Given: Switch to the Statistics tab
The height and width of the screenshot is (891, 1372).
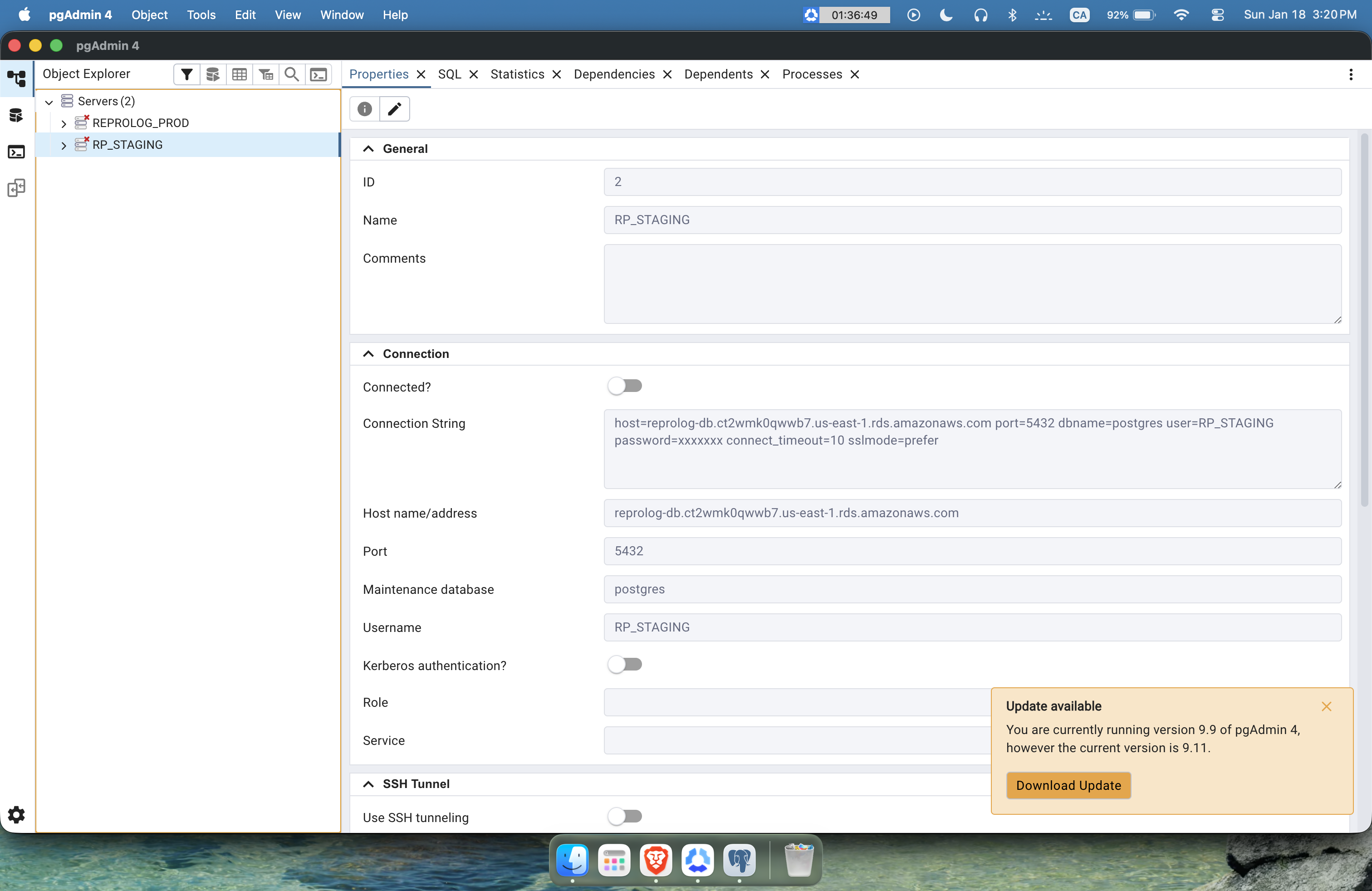Looking at the screenshot, I should [x=518, y=74].
